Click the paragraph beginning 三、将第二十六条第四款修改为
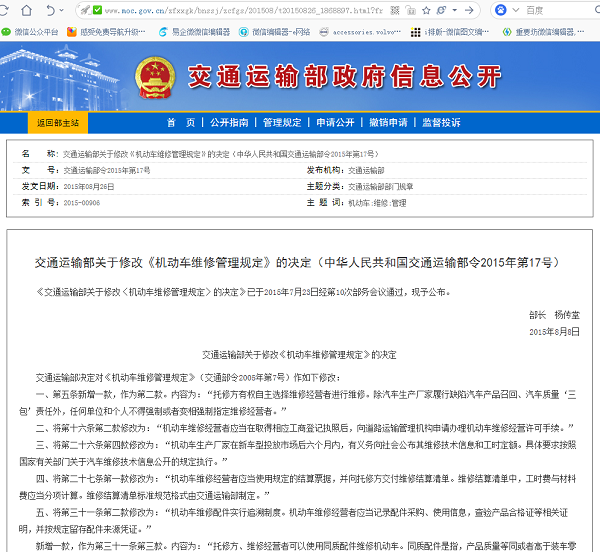 point(298,453)
